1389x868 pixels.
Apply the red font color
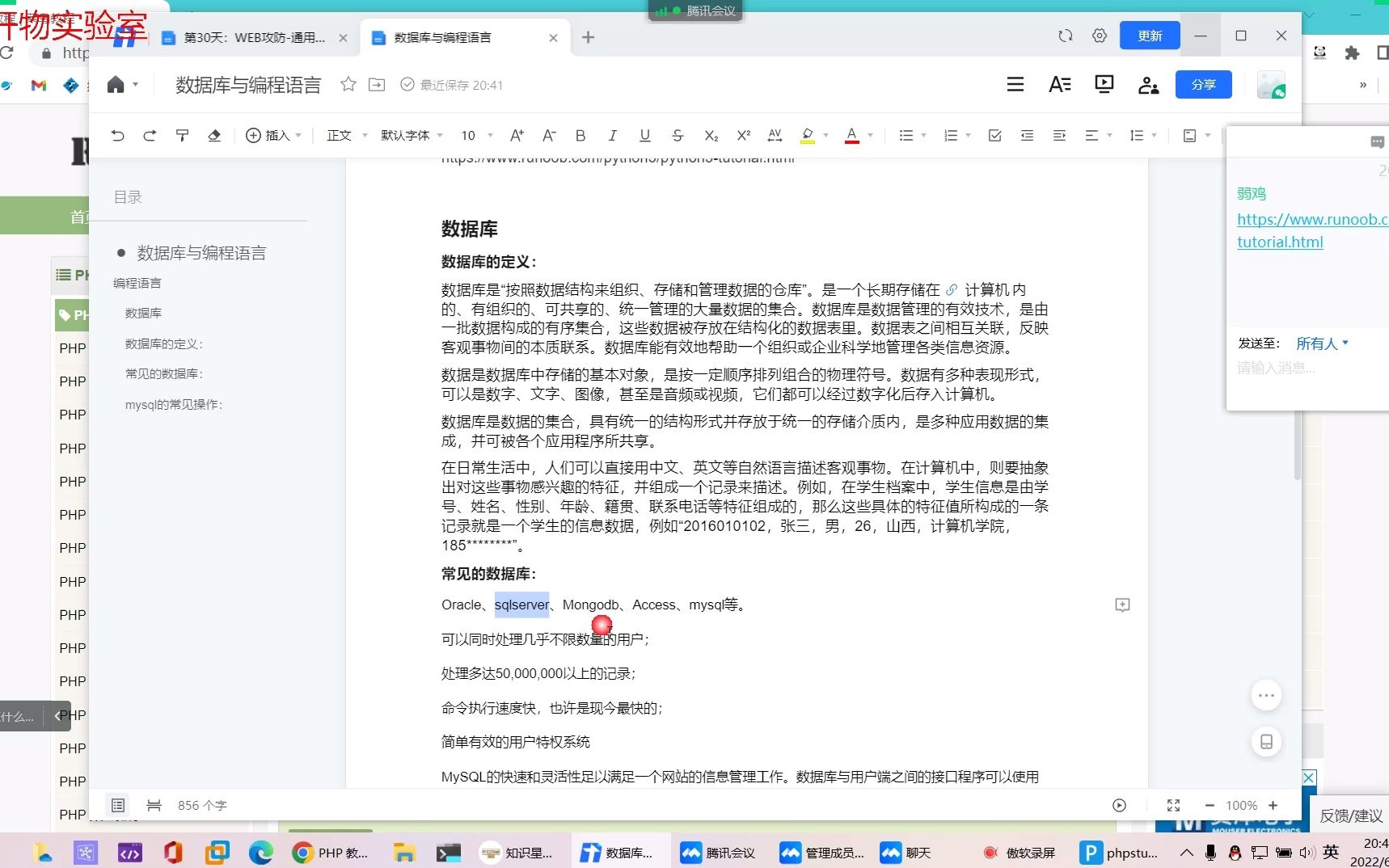(851, 136)
